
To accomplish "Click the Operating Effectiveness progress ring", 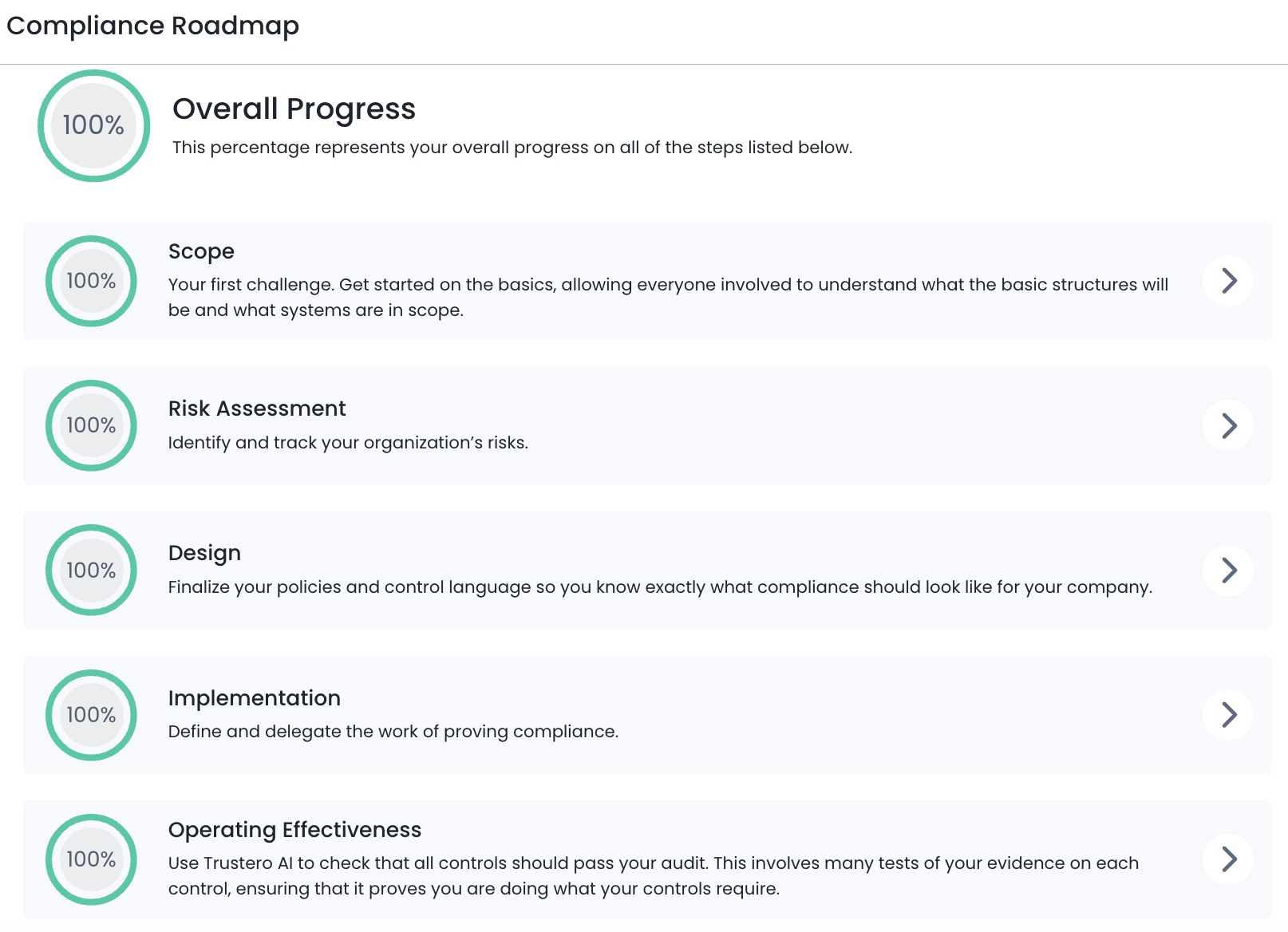I will pyautogui.click(x=91, y=859).
